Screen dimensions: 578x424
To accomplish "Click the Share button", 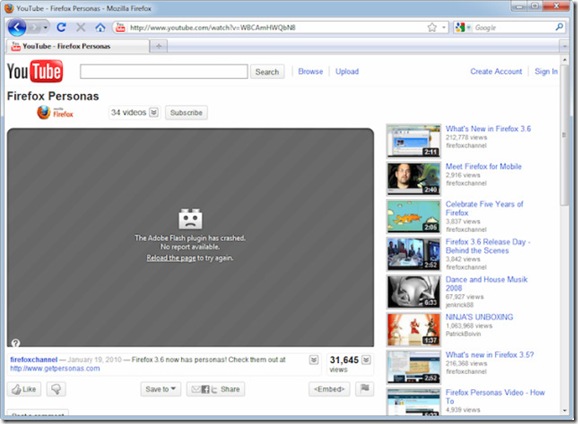I will point(216,389).
